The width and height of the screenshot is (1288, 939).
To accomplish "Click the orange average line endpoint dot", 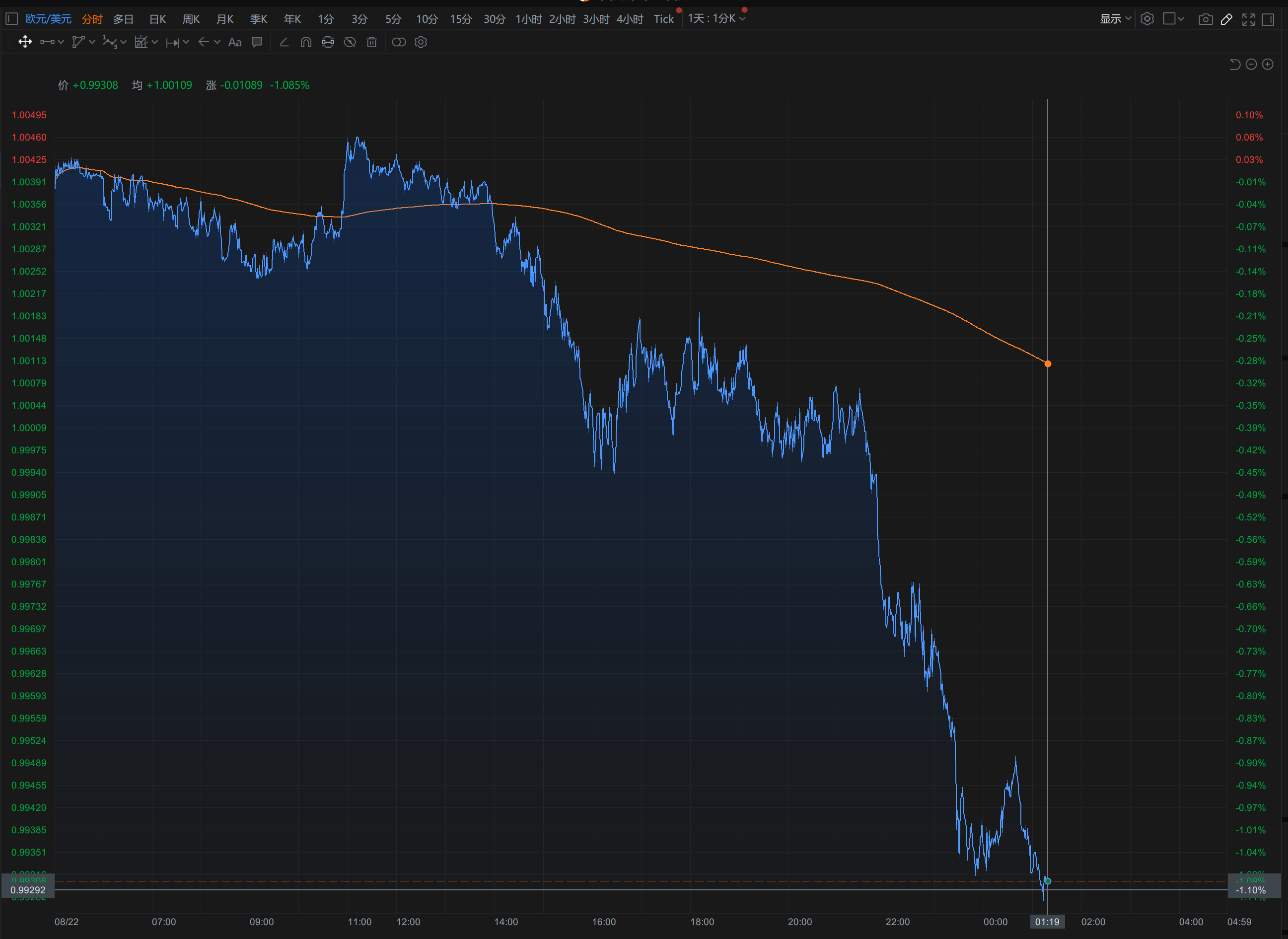I will (x=1048, y=364).
